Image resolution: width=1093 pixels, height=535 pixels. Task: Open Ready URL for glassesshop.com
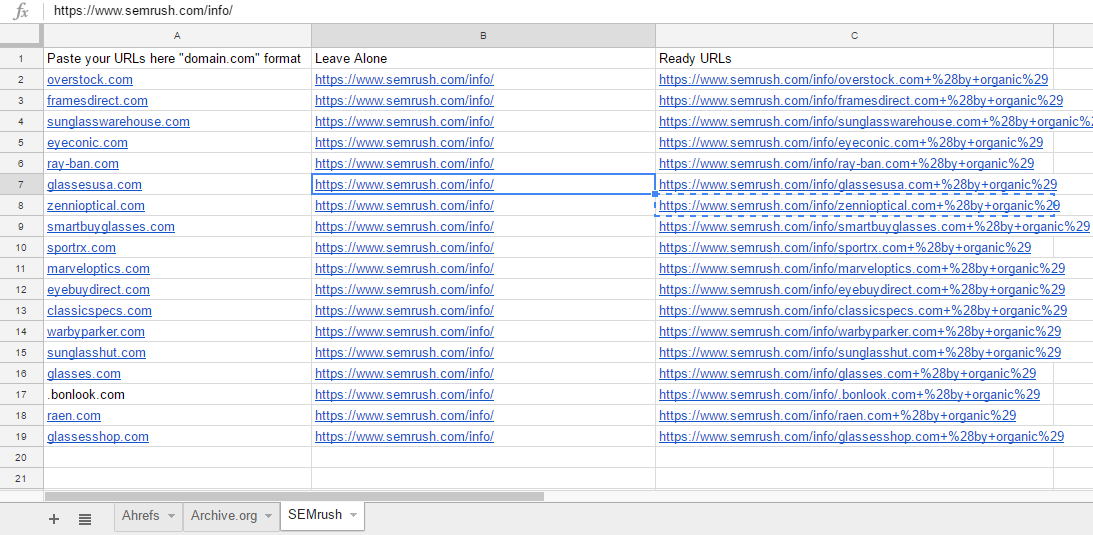pyautogui.click(x=862, y=436)
